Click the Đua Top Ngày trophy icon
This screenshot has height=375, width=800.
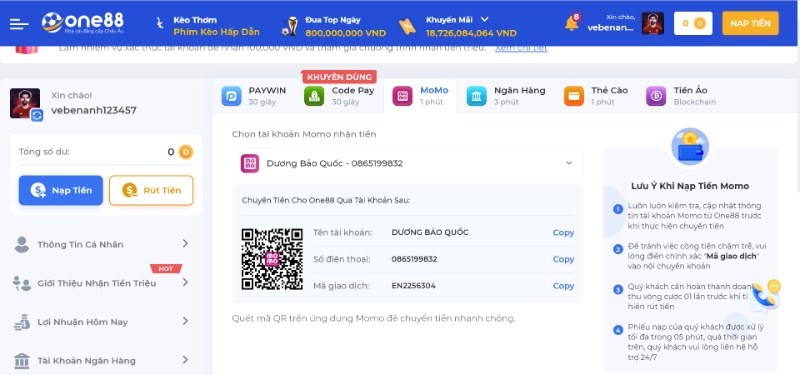291,26
